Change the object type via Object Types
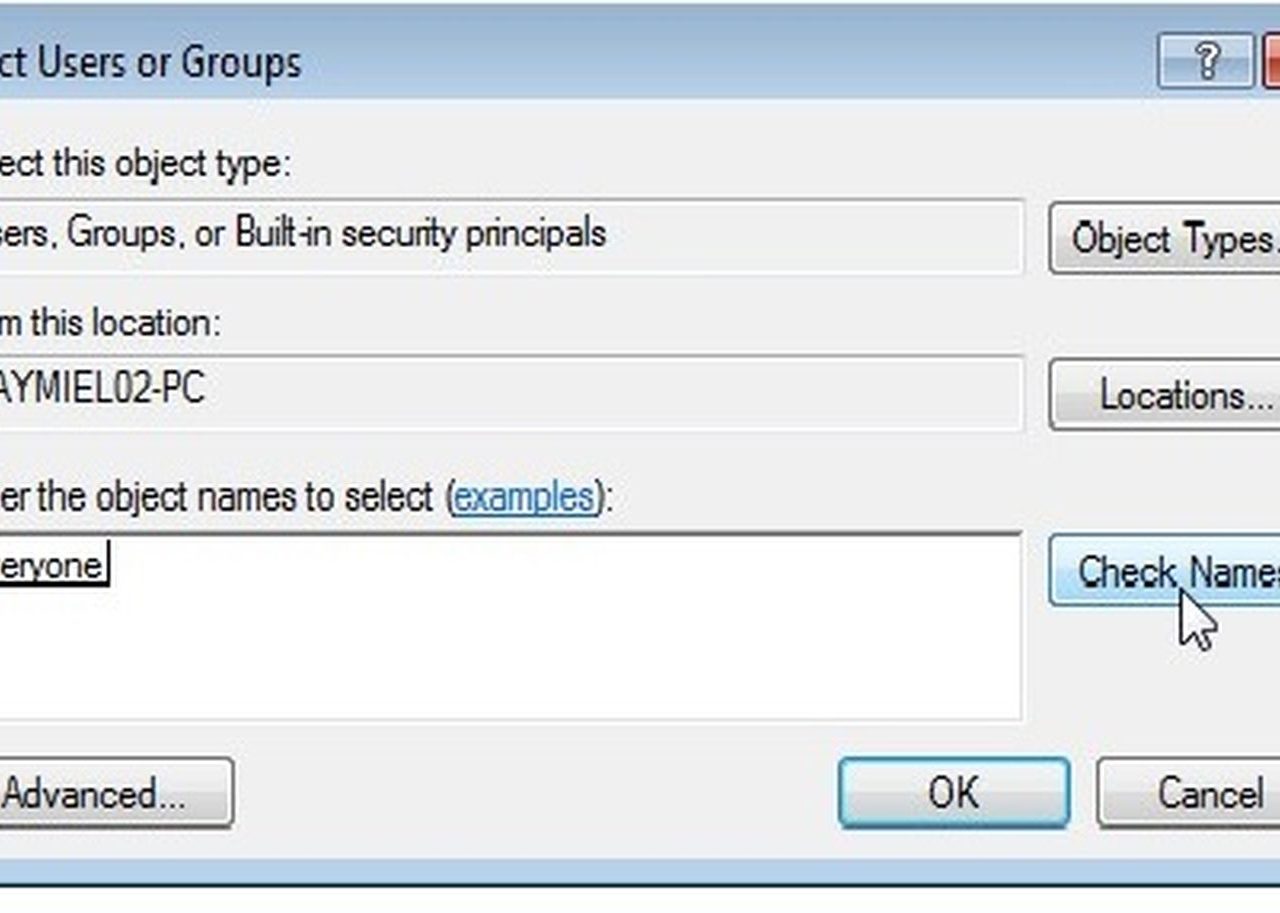Image resolution: width=1280 pixels, height=913 pixels. tap(1165, 238)
